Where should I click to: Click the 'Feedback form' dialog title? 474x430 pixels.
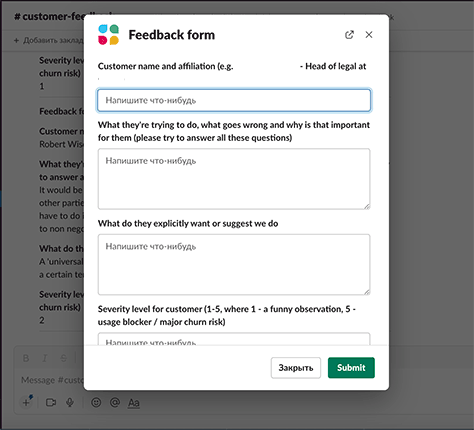pyautogui.click(x=172, y=35)
